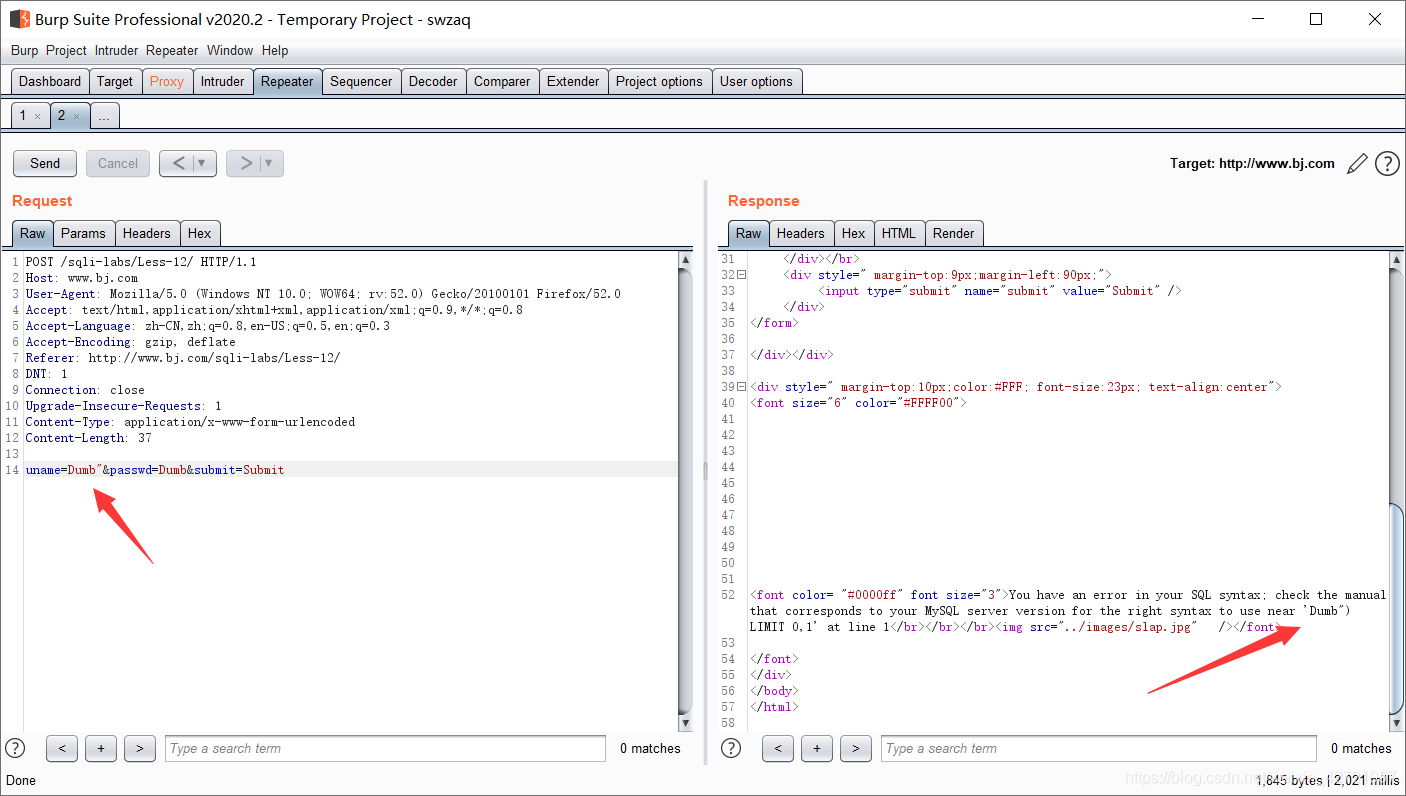Click the request search term field

[385, 748]
